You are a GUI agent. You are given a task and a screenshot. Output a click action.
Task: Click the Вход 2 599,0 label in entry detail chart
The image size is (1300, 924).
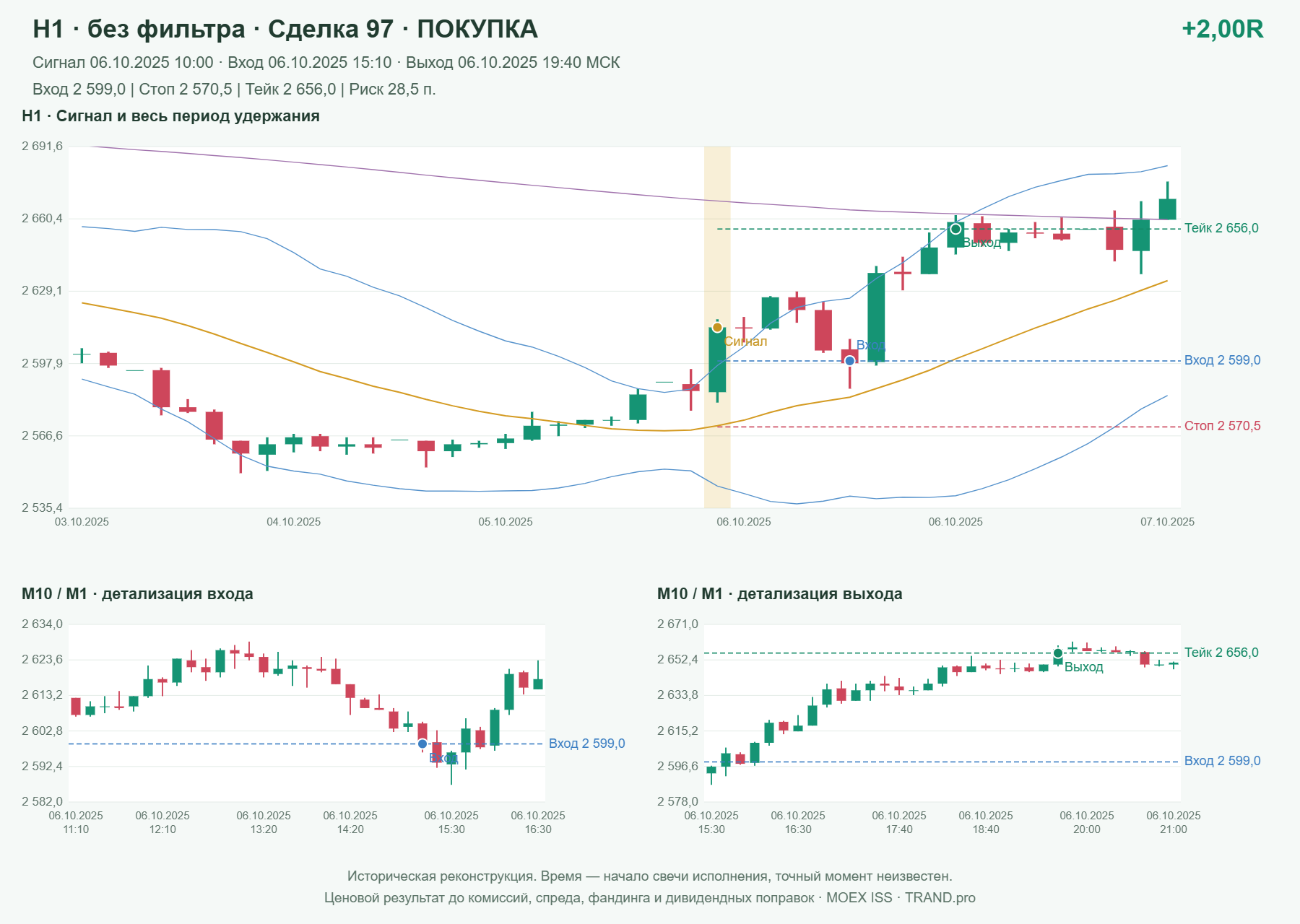586,744
